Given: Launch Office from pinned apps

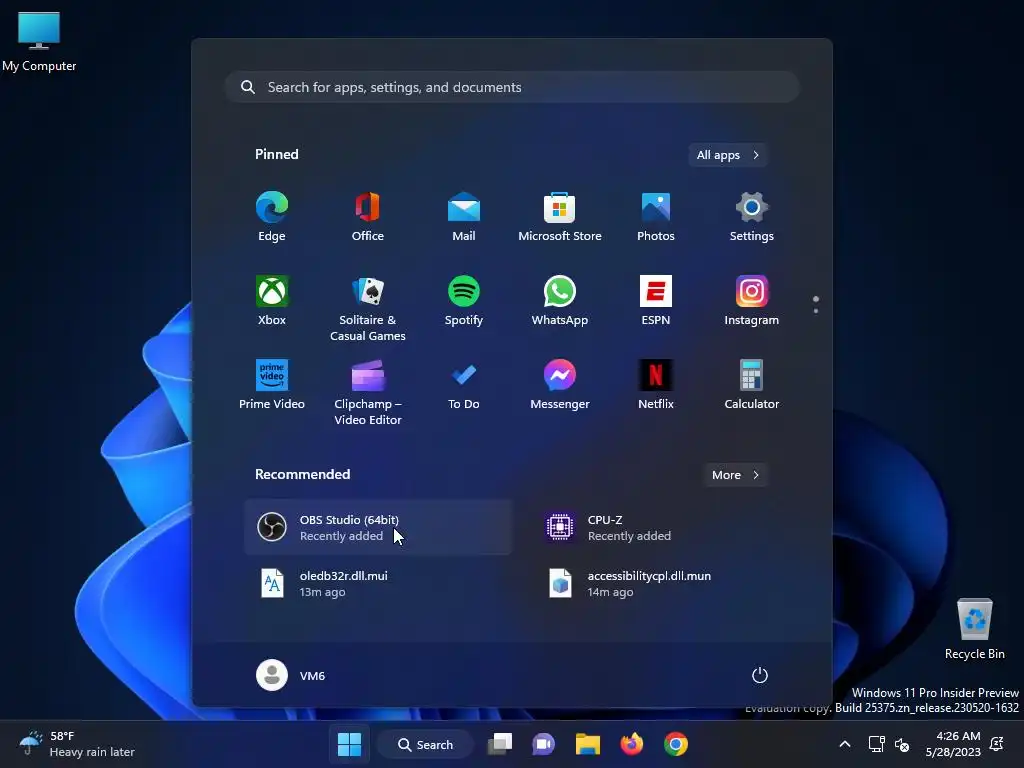Looking at the screenshot, I should 368,217.
